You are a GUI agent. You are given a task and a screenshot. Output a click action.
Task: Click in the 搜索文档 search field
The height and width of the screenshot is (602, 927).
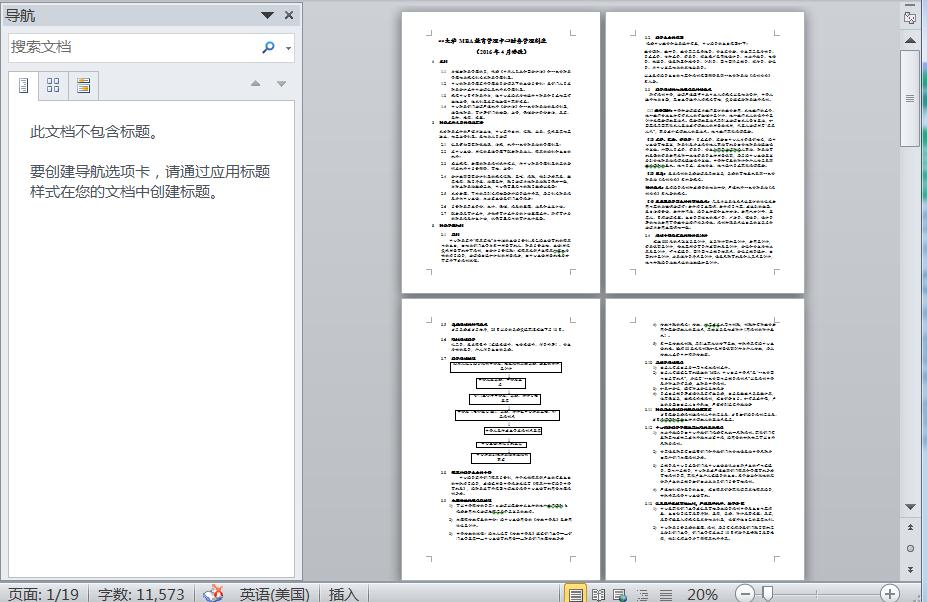click(x=130, y=47)
